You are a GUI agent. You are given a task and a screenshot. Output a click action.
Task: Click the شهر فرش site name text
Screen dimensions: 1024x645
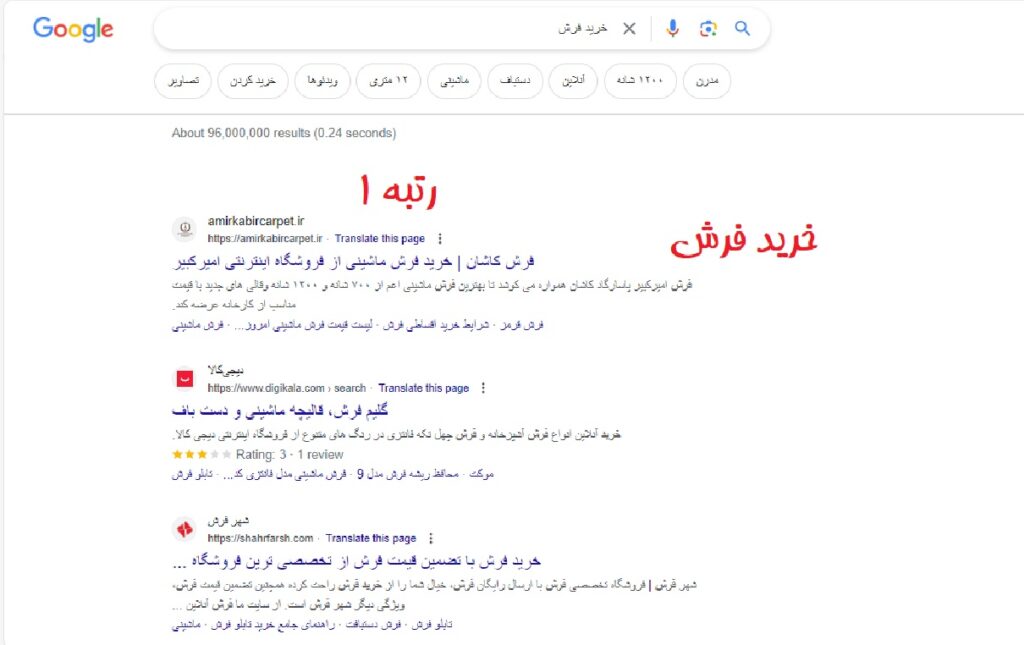pyautogui.click(x=228, y=521)
